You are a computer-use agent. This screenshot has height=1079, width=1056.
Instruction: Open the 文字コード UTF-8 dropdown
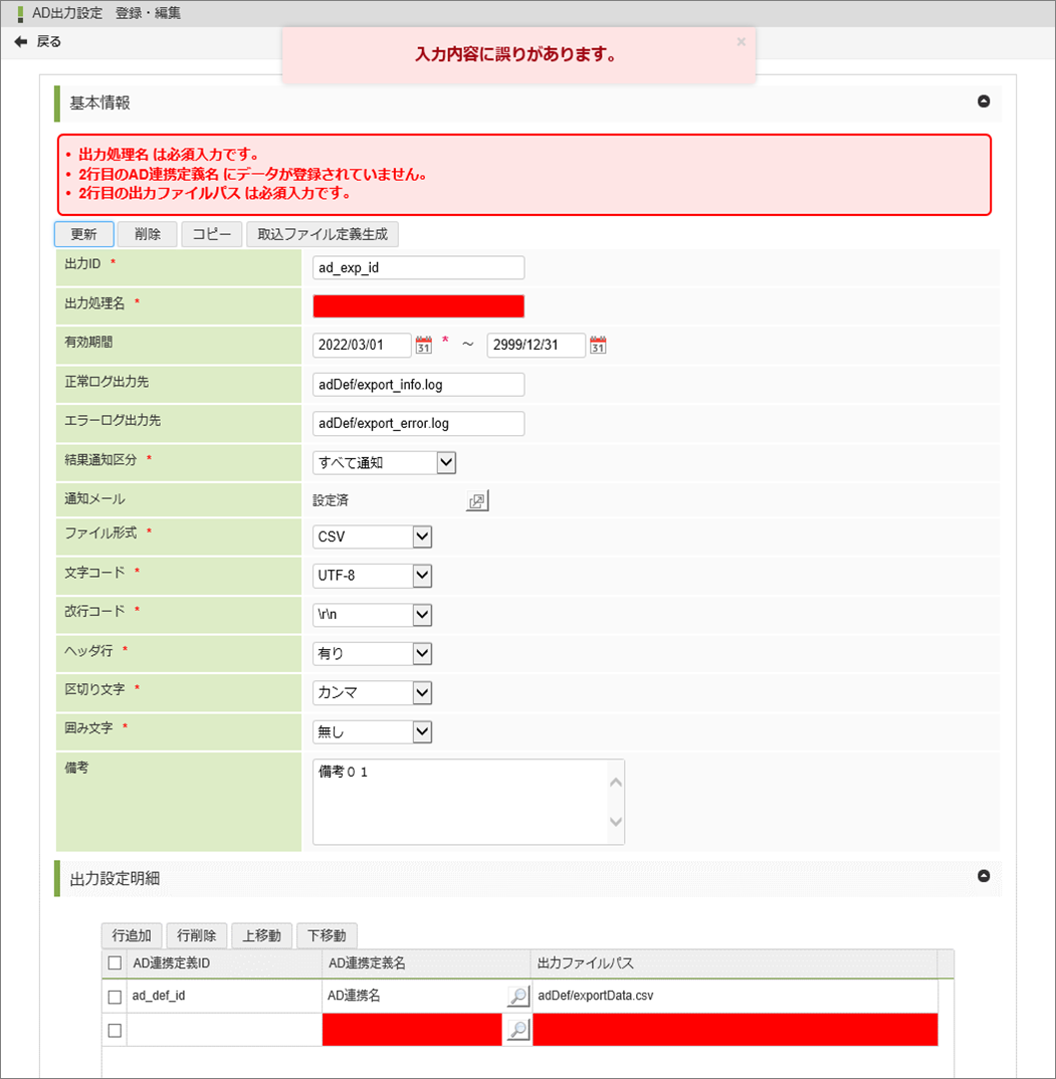(422, 576)
